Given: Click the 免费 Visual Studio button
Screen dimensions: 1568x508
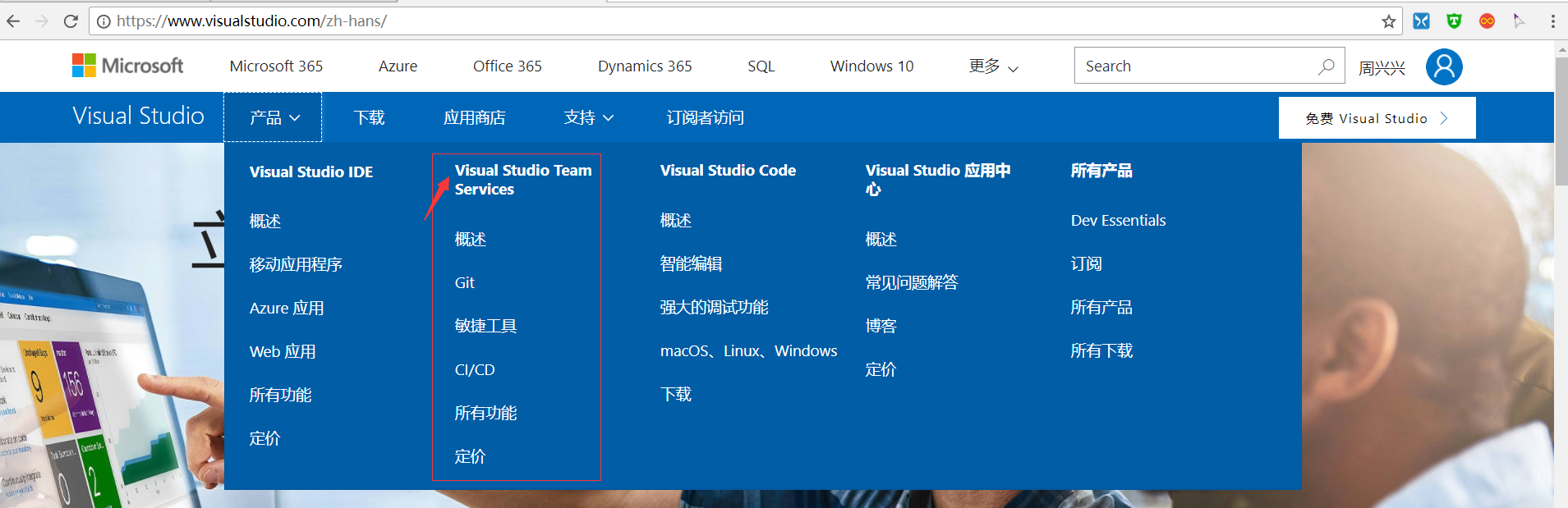Looking at the screenshot, I should [x=1377, y=118].
